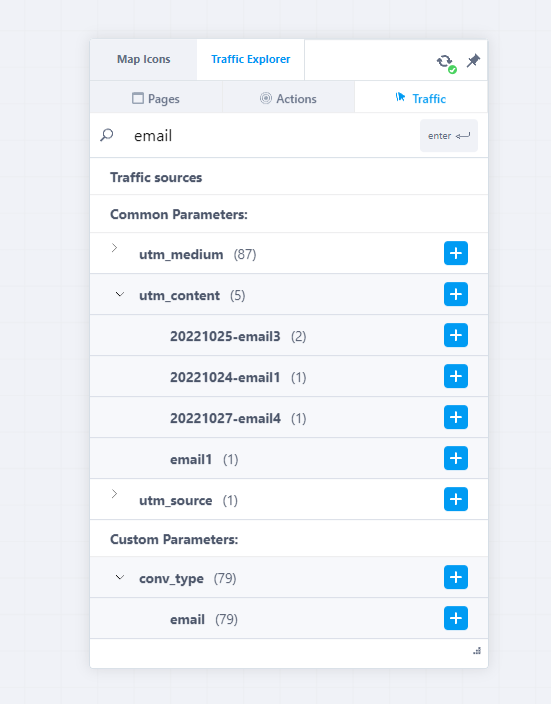Image resolution: width=551 pixels, height=704 pixels.
Task: Add utm_content parameter via plus icon
Action: click(x=456, y=294)
